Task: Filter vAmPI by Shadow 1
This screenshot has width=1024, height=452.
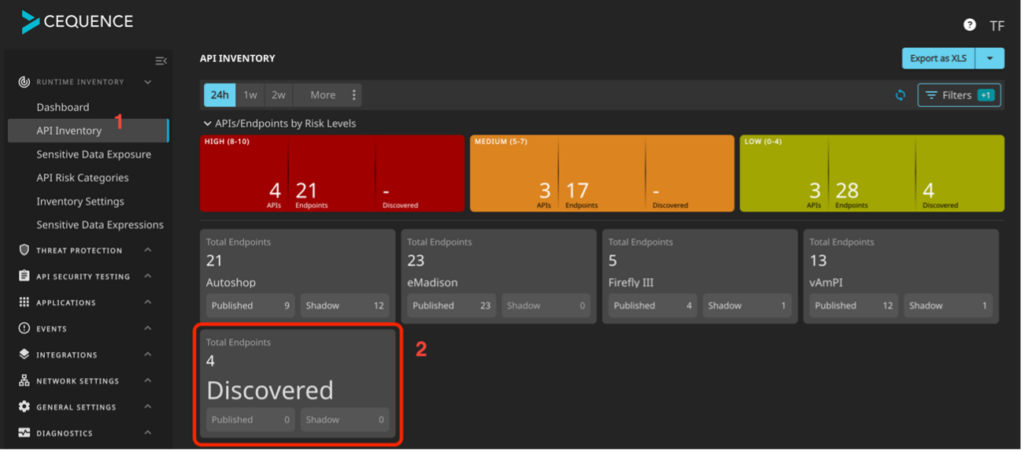Action: point(948,306)
